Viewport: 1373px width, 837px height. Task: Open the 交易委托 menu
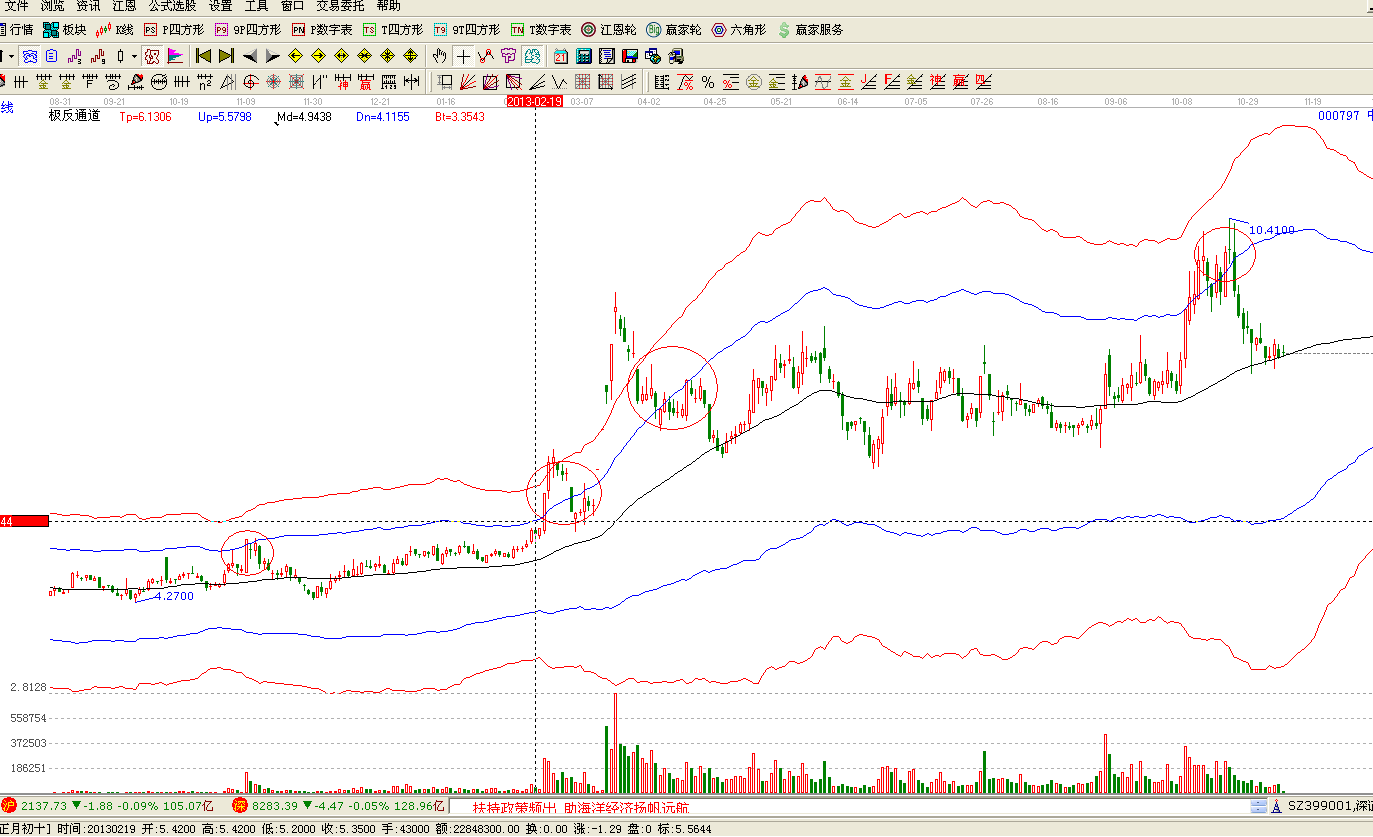point(340,6)
